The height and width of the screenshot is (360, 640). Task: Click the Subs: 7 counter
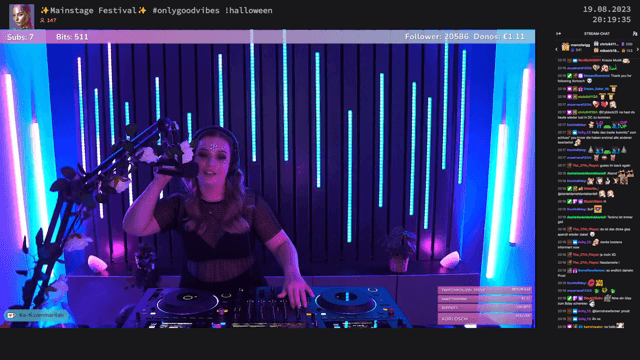click(x=20, y=37)
